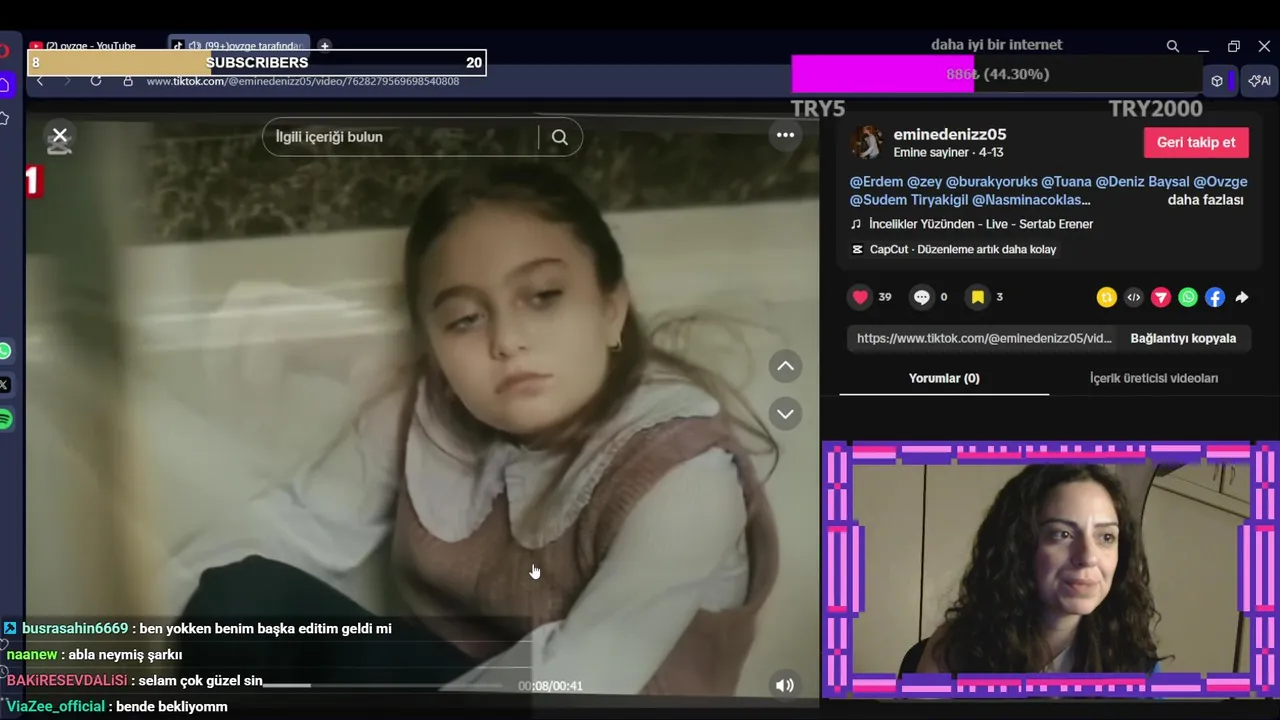Open bookmarks star icon in browser sidebar
Viewport: 1280px width, 720px height.
(4, 118)
